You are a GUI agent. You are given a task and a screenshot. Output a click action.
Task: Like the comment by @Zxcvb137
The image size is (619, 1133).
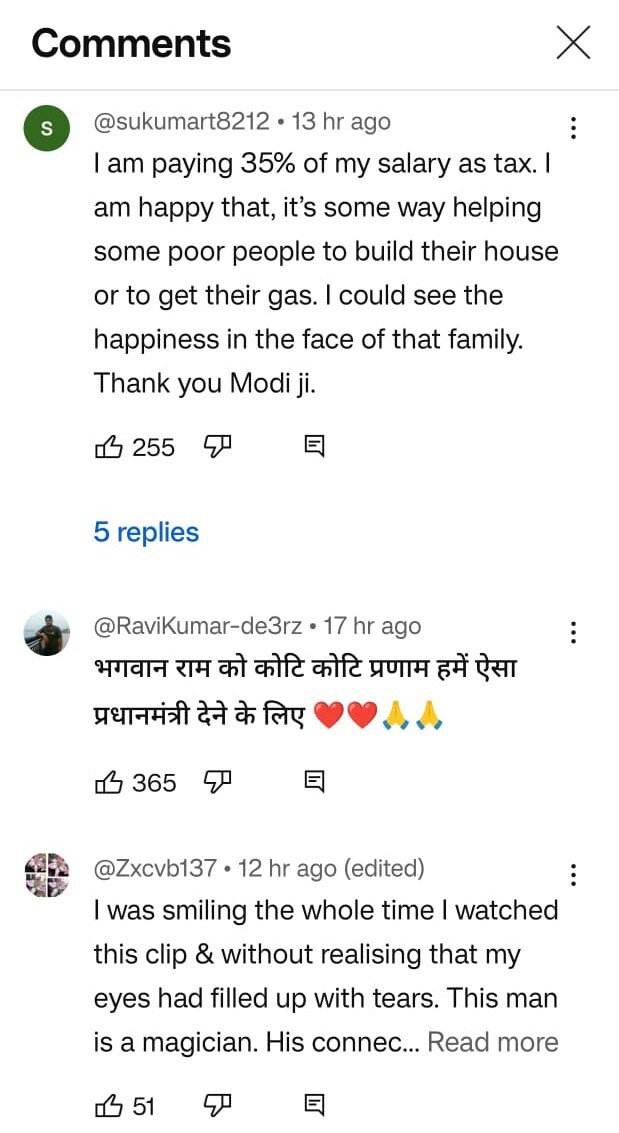tap(107, 1105)
